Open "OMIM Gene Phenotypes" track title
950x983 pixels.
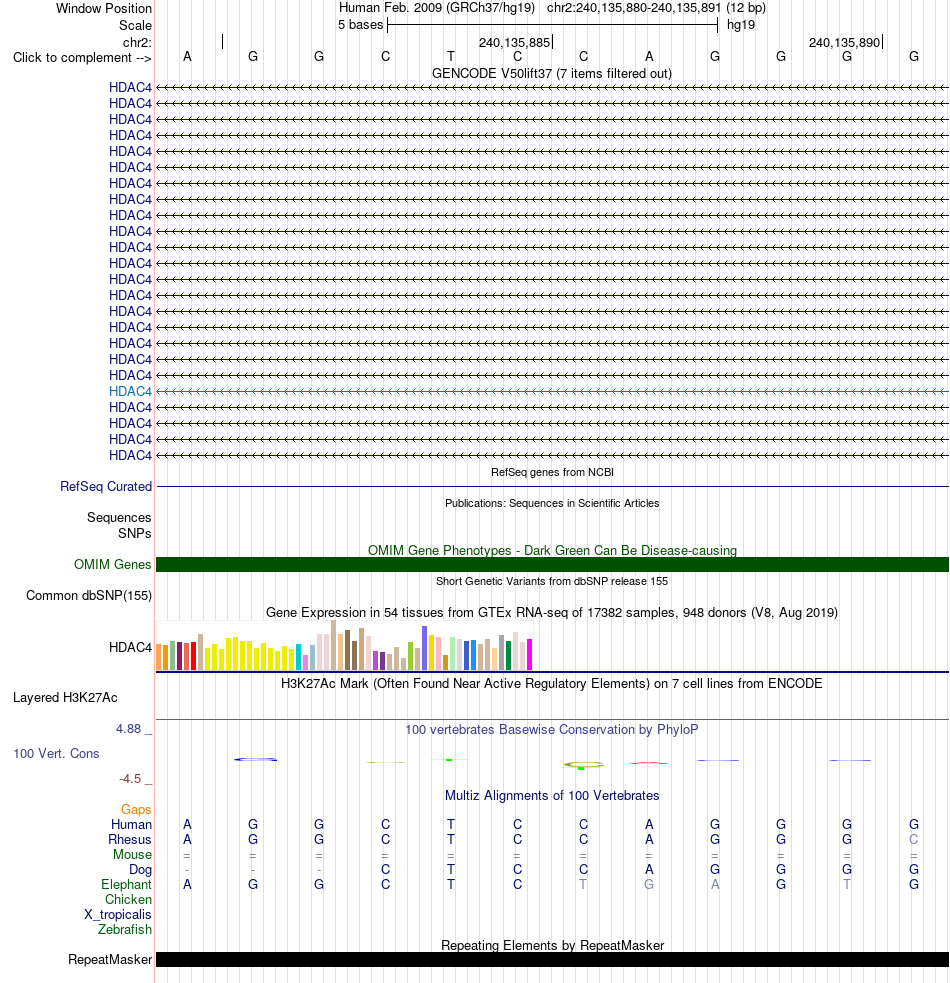click(552, 550)
